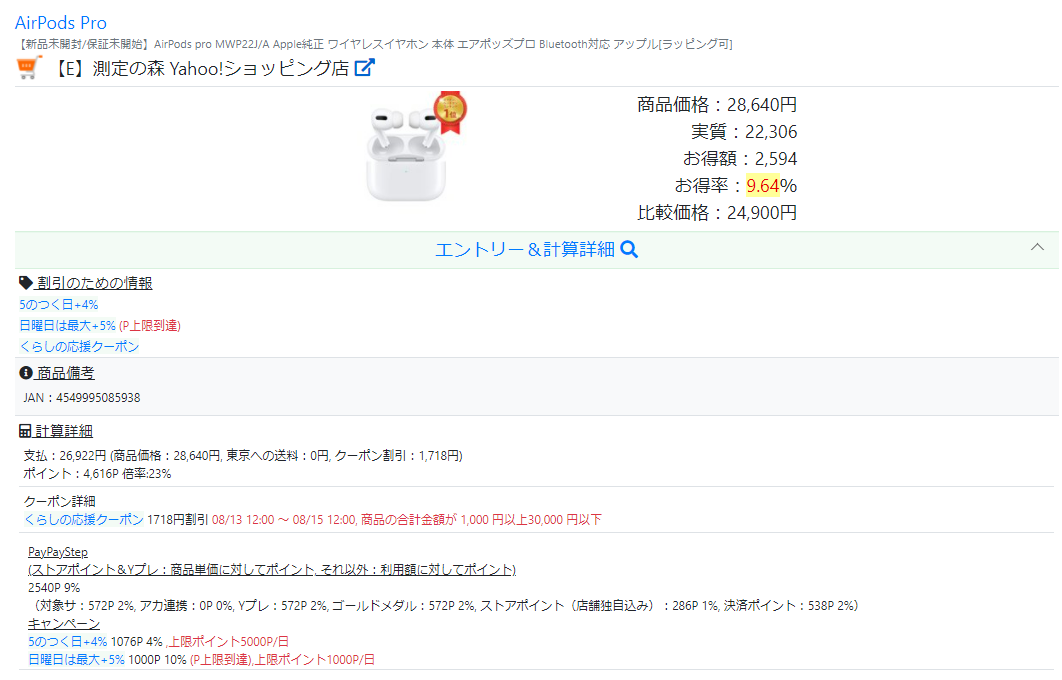Click the red 上限ポイント1000P/日 note
The height and width of the screenshot is (680, 1062).
314,660
